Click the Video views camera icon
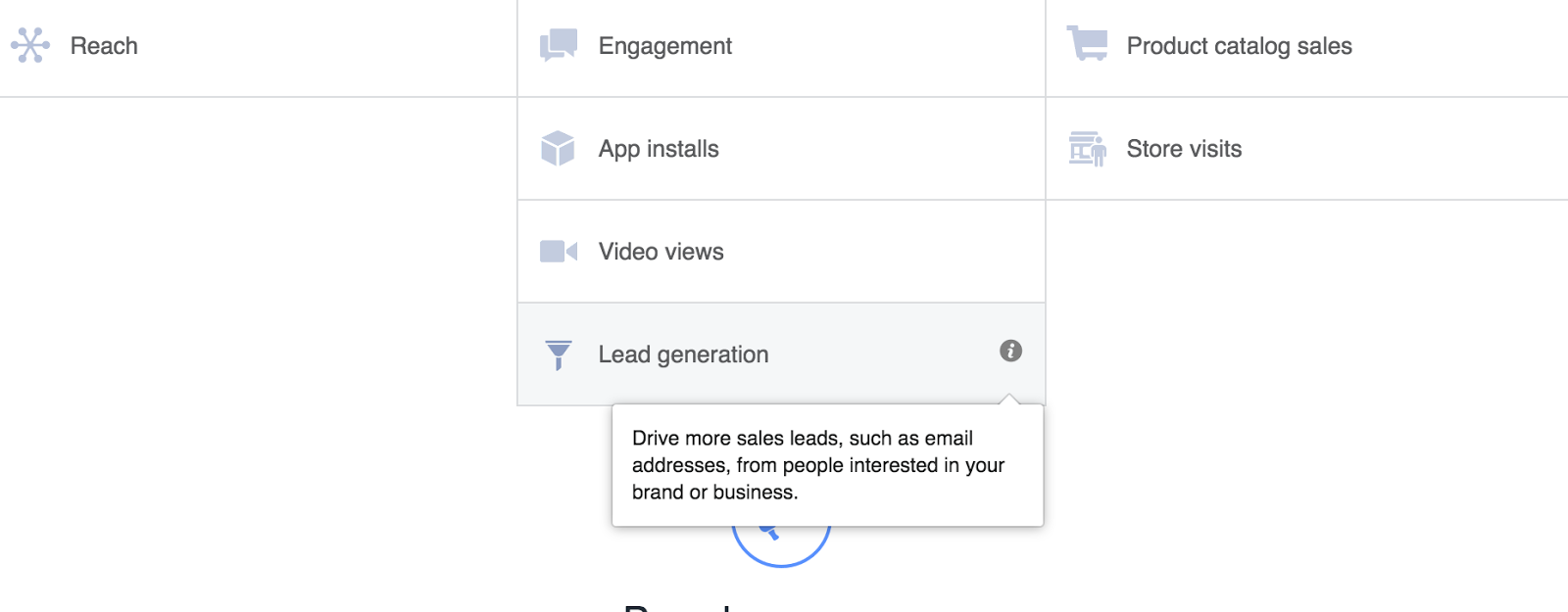The height and width of the screenshot is (612, 1568). coord(559,252)
